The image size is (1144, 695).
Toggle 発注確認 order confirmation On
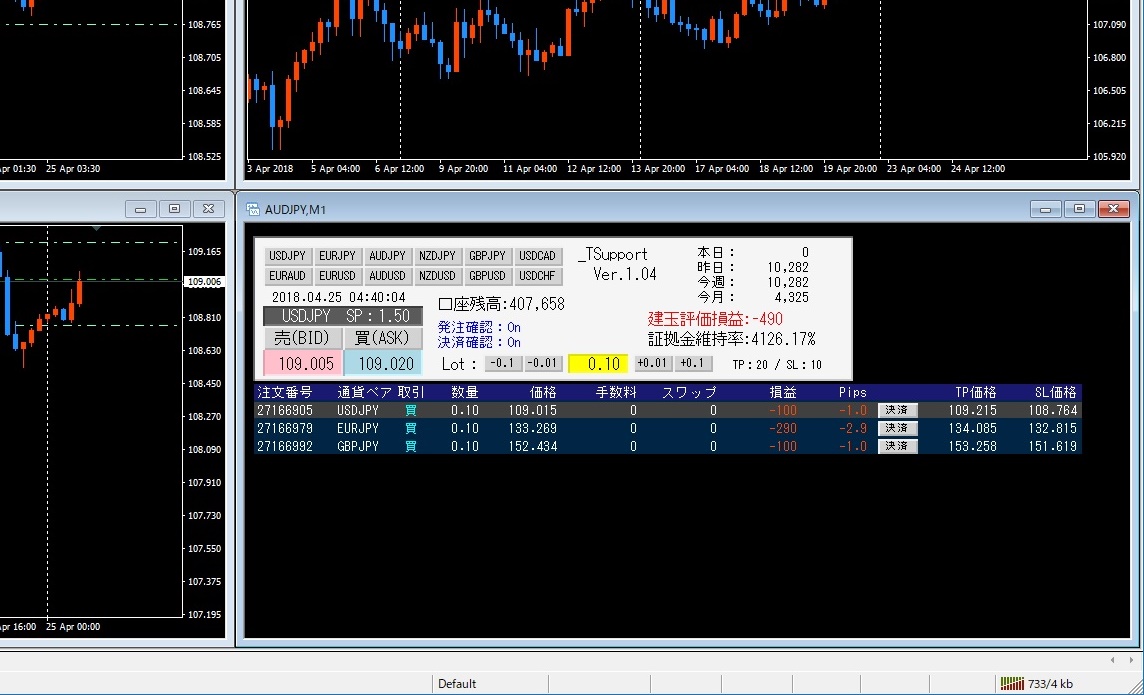tap(479, 327)
